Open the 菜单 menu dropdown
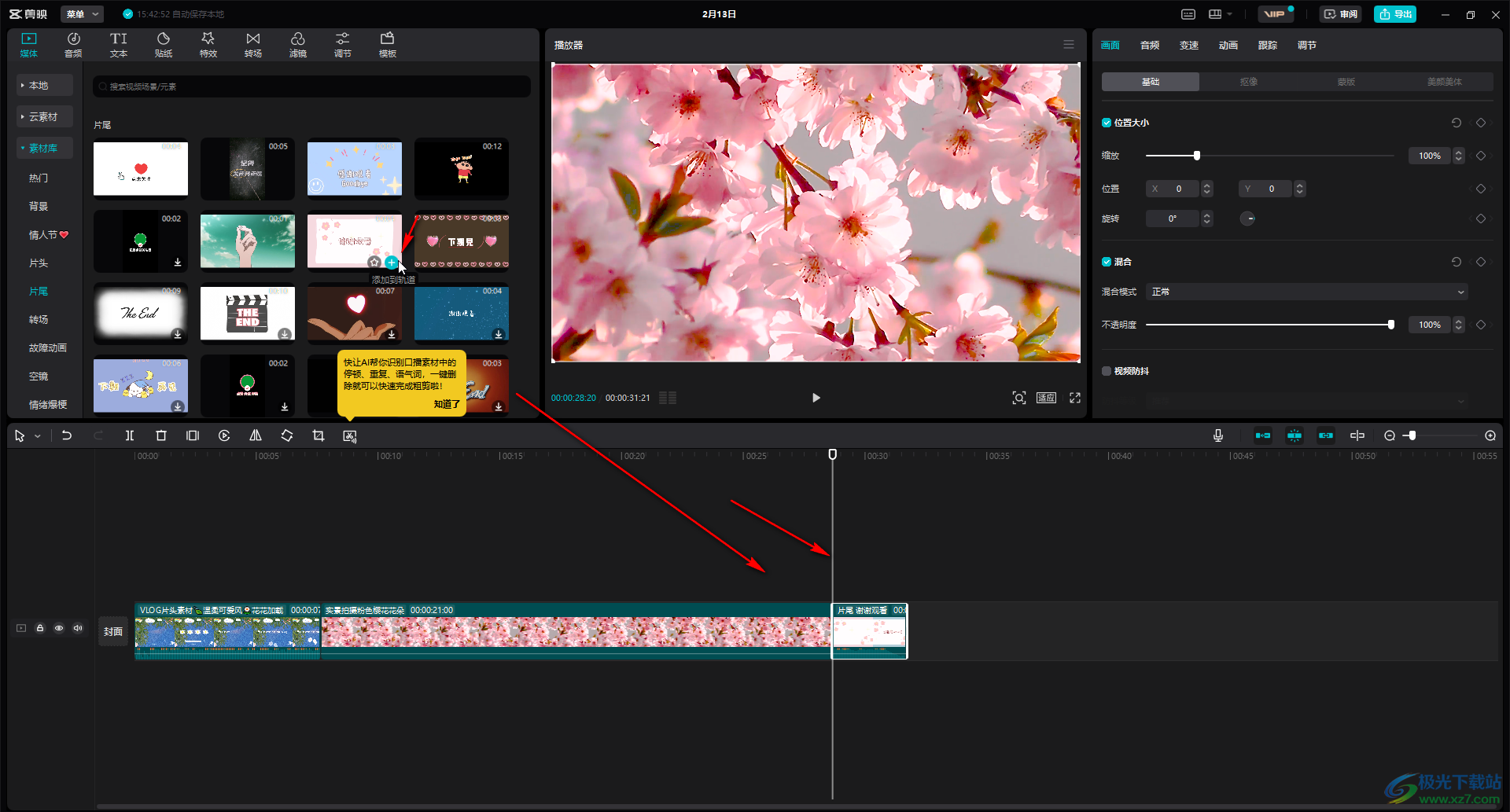1510x812 pixels. [x=83, y=14]
